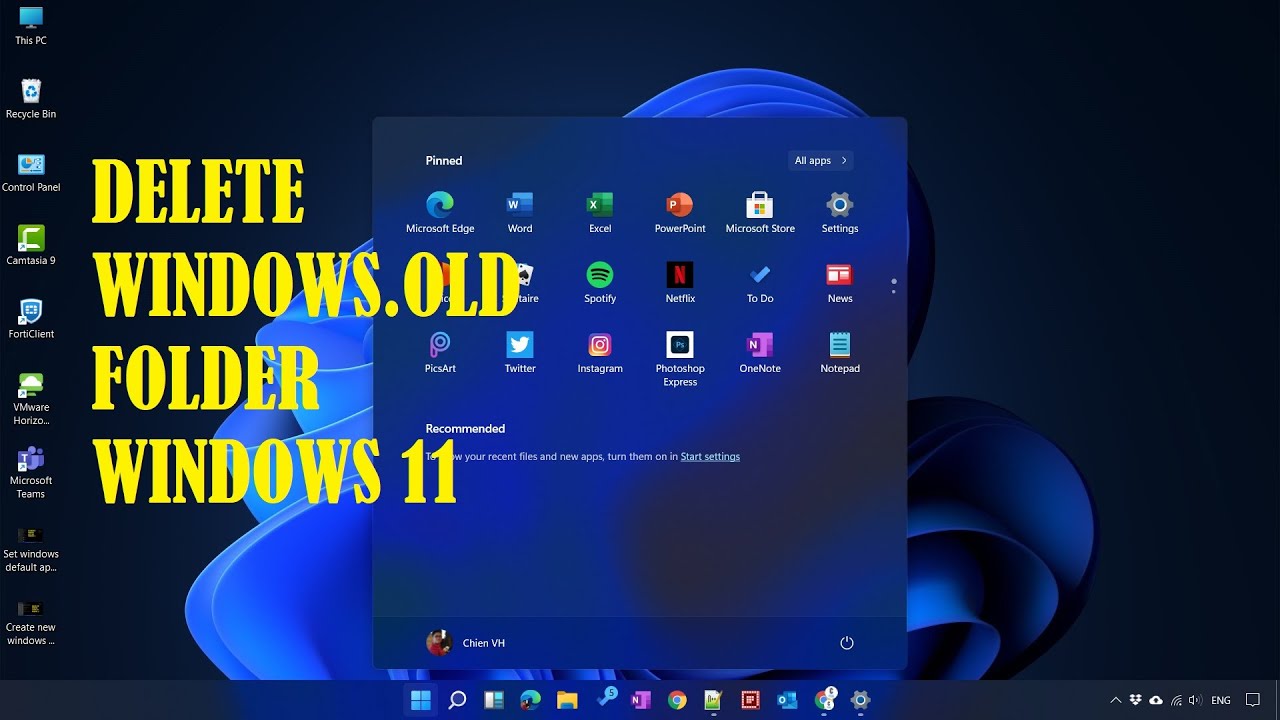Expand the All apps list

point(819,160)
